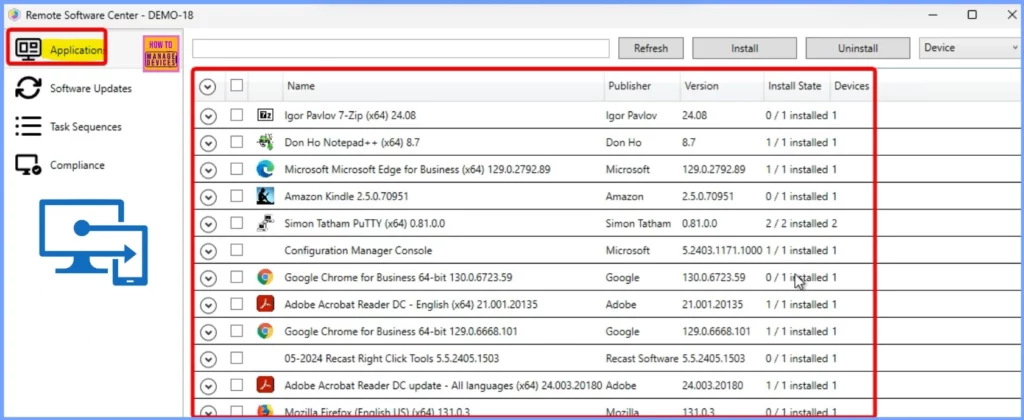The width and height of the screenshot is (1024, 420).
Task: Expand the Notepad++ row details
Action: 208,143
